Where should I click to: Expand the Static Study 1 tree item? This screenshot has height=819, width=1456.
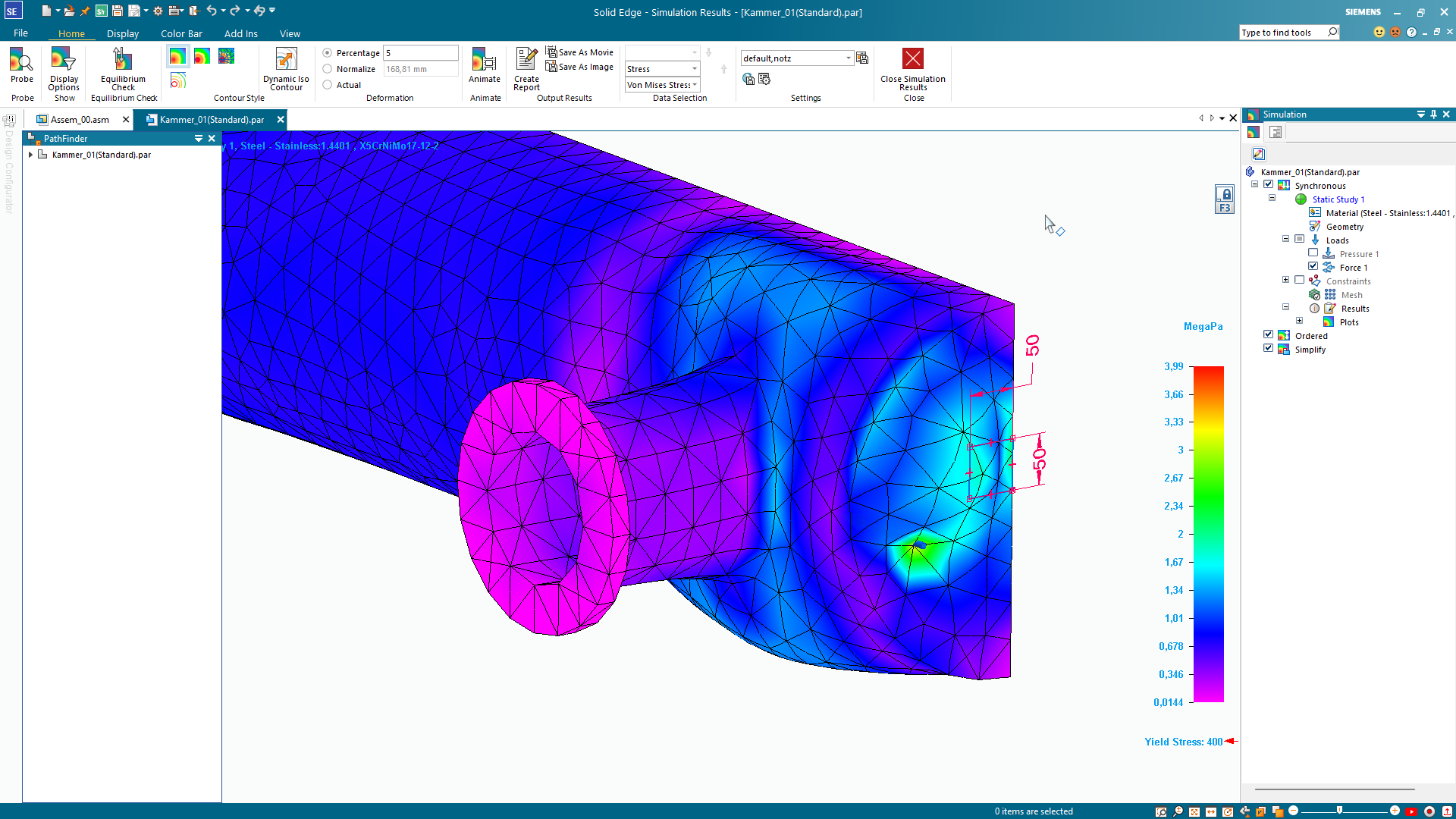(x=1271, y=199)
